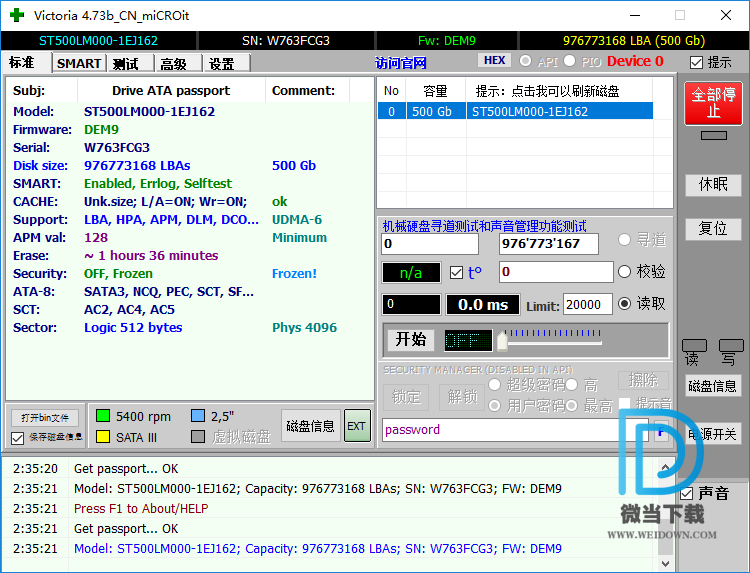Click the start LBA field showing 0
Screen dimensions: 750x573
[430, 244]
